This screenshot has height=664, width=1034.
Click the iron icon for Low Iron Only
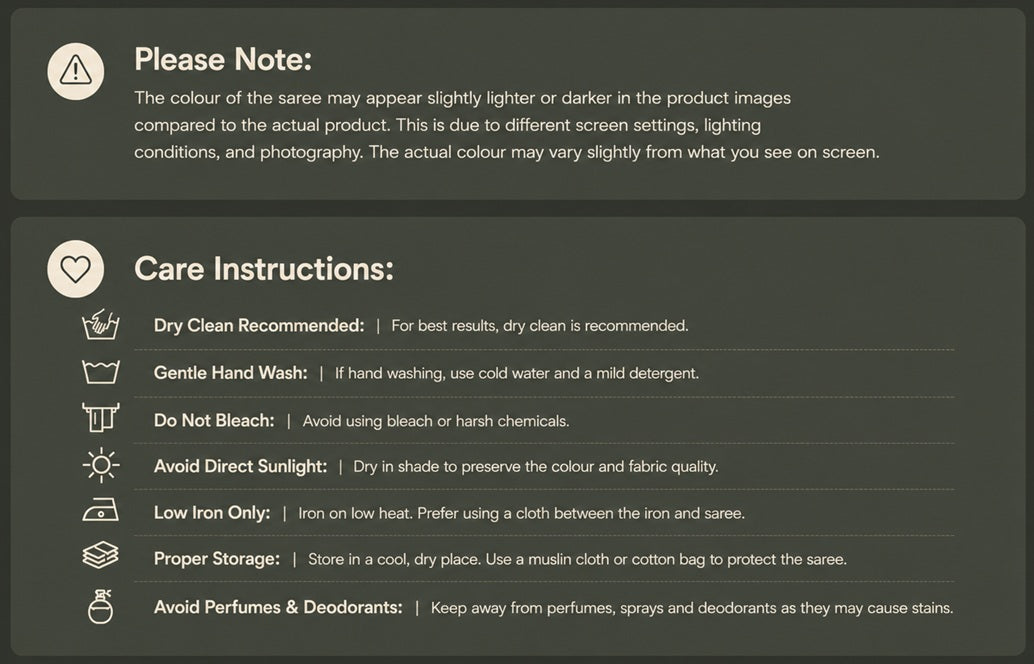point(100,510)
